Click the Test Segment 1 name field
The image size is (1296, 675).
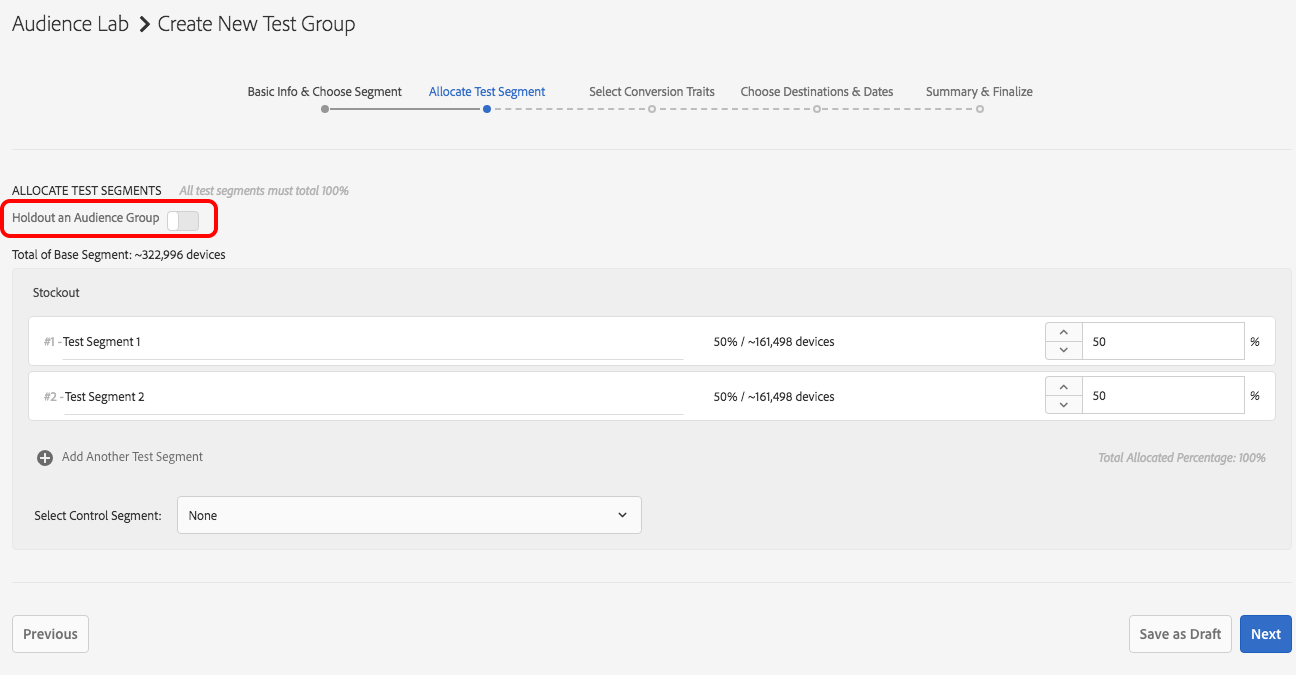pyautogui.click(x=372, y=342)
